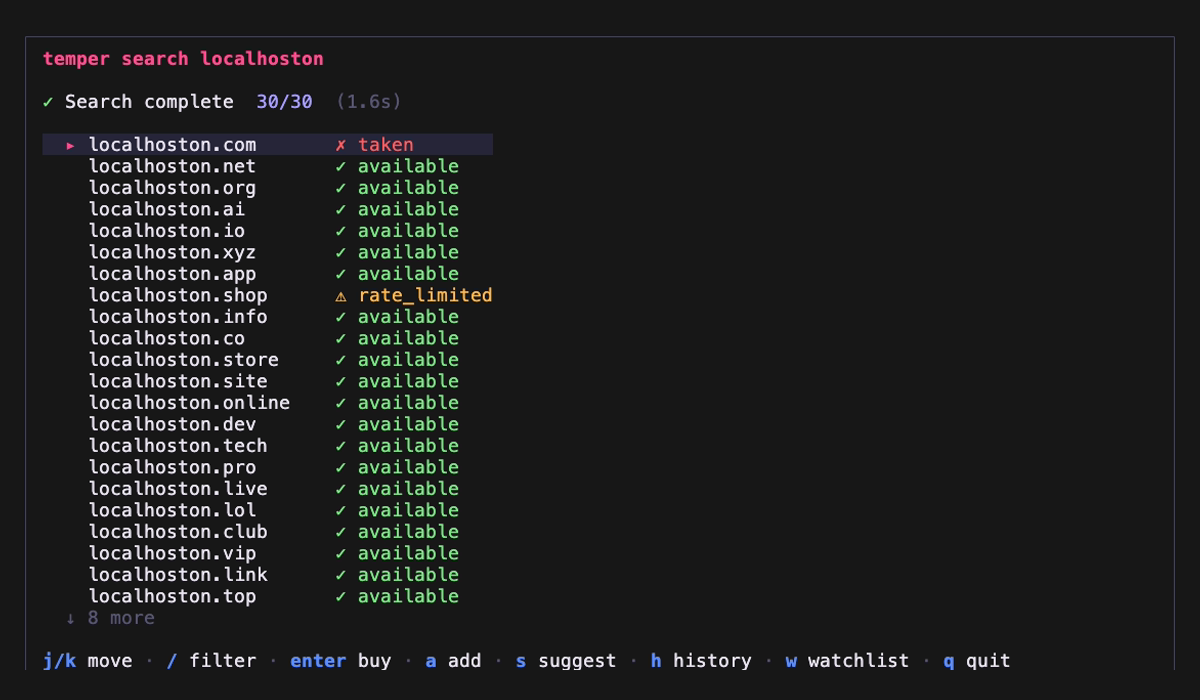Click the a add shortcut

point(453,661)
